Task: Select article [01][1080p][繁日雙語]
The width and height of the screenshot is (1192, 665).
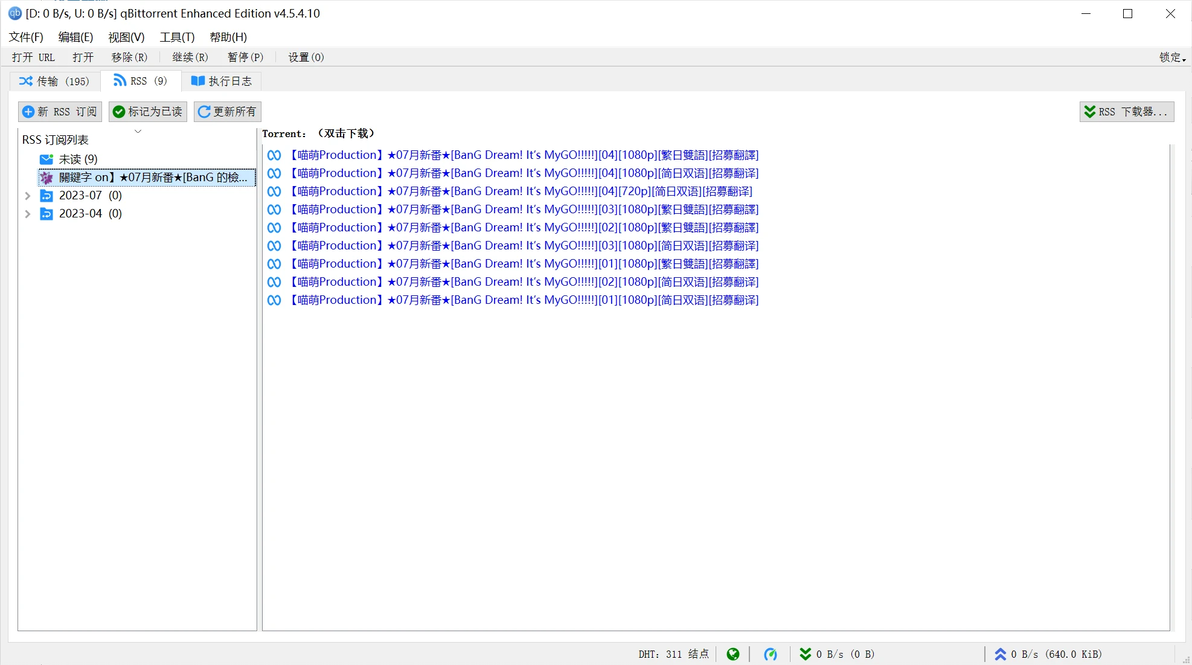Action: pyautogui.click(x=524, y=264)
